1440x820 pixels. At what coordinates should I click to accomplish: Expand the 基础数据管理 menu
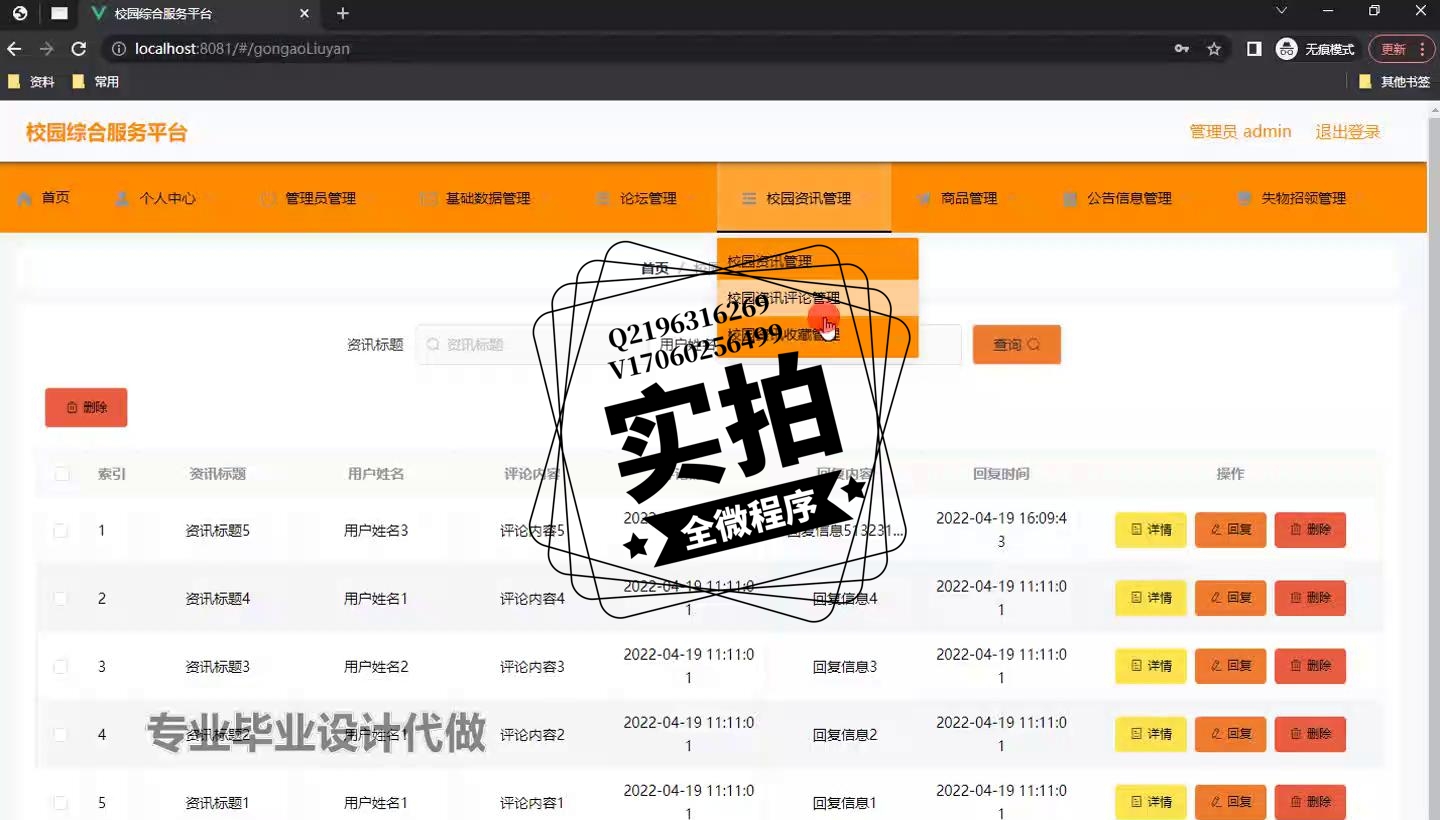tap(482, 198)
